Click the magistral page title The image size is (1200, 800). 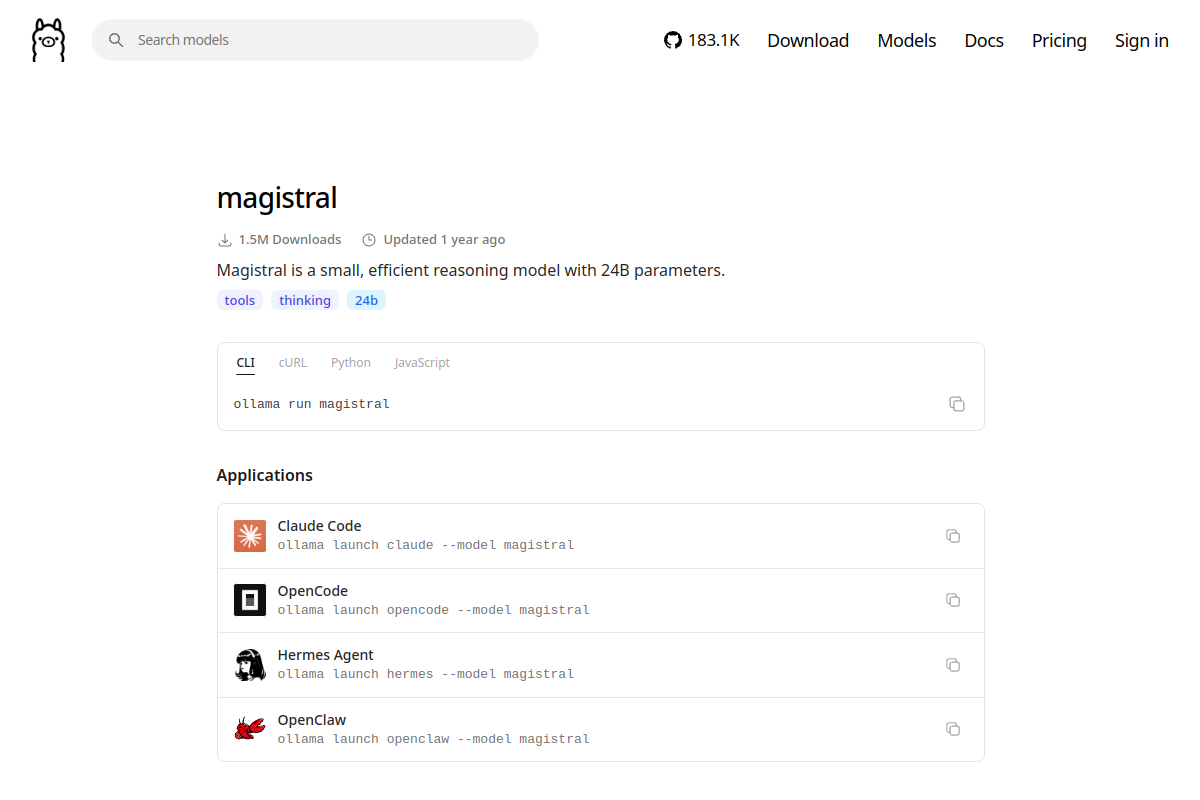point(277,198)
